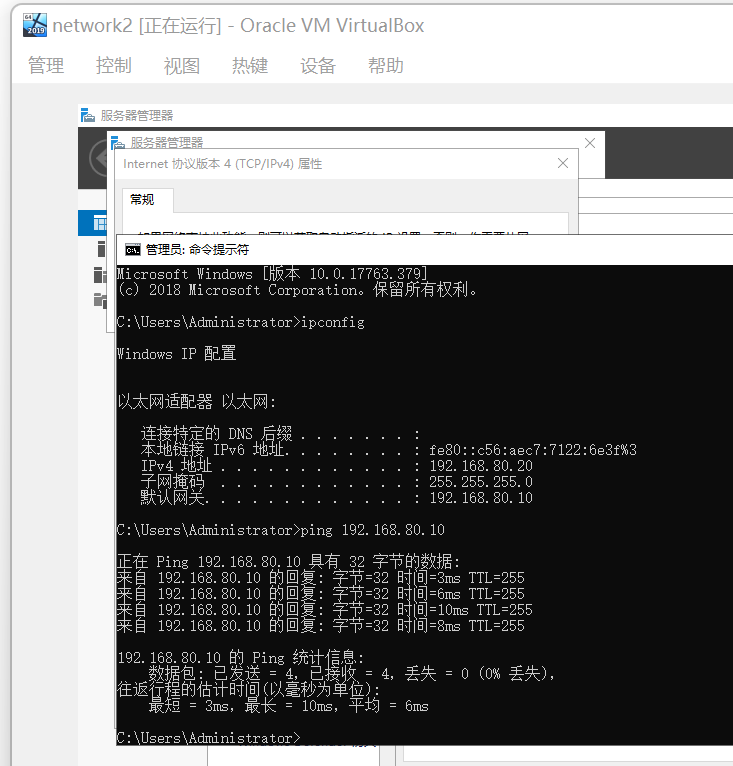The image size is (733, 766).
Task: Close the Internet 协议版本 4 (TCP/IPv4) 属性 dialog
Action: (563, 163)
